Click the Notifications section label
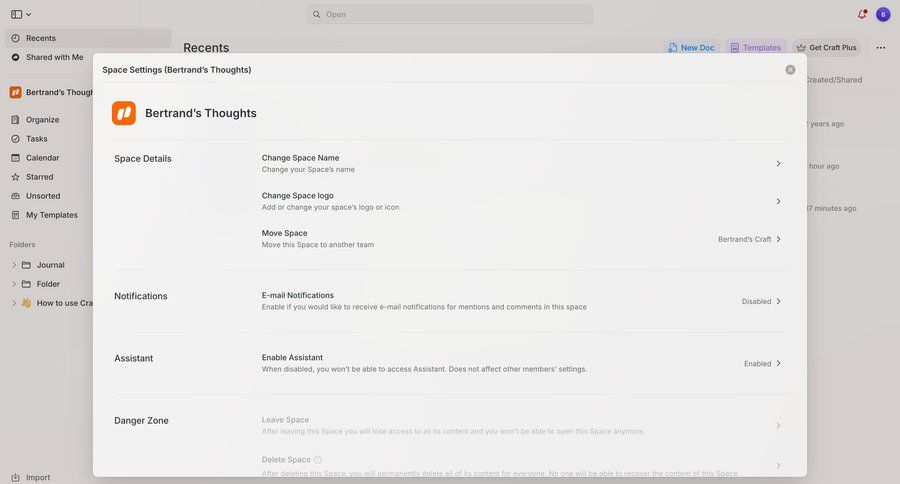This screenshot has height=484, width=900. pos(141,296)
